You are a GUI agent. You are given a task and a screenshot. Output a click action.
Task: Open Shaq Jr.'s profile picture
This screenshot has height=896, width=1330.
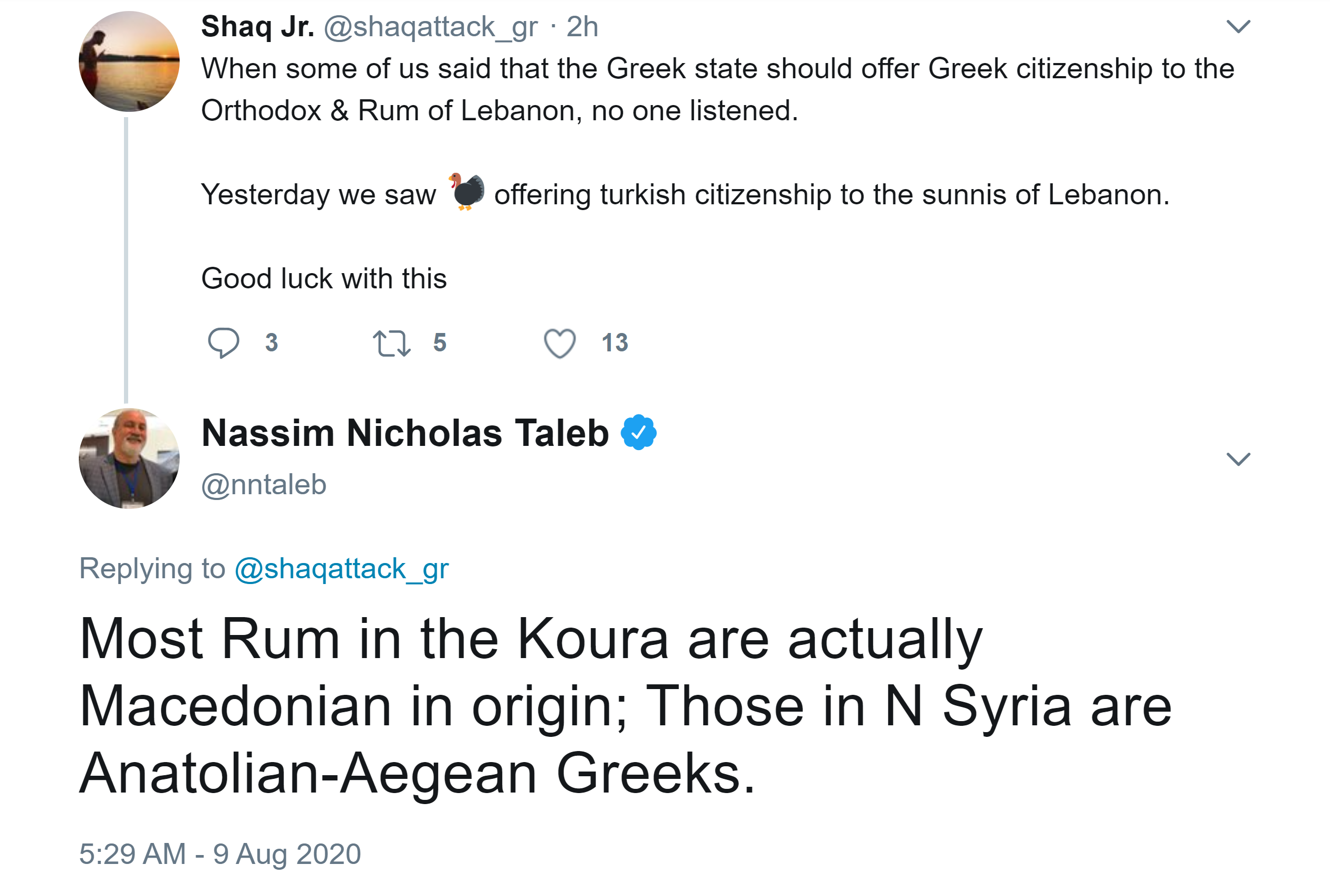[x=129, y=62]
